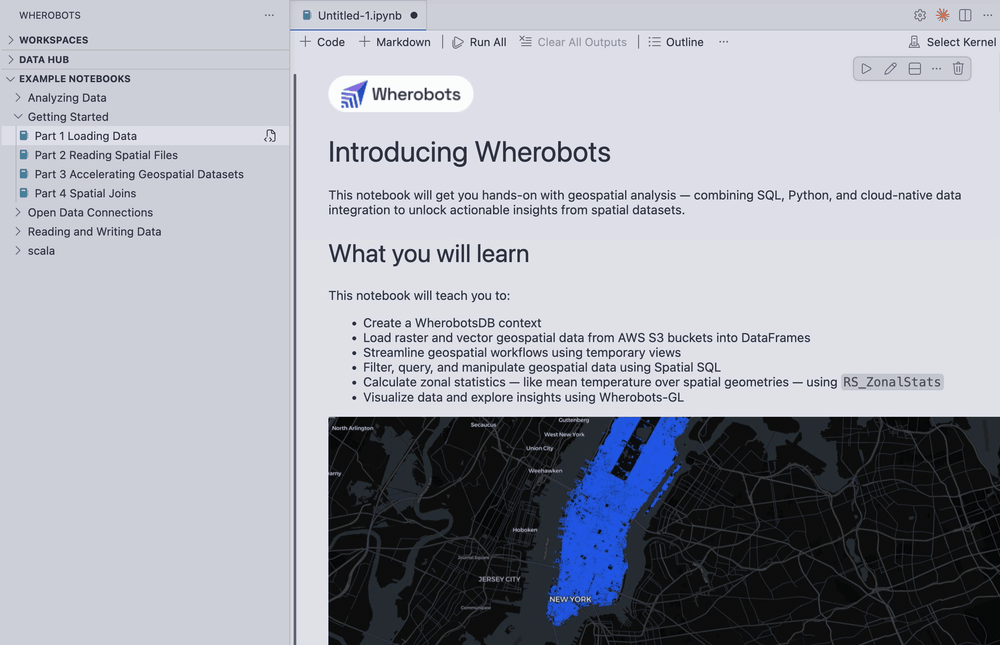Add a new Code cell

tap(322, 42)
